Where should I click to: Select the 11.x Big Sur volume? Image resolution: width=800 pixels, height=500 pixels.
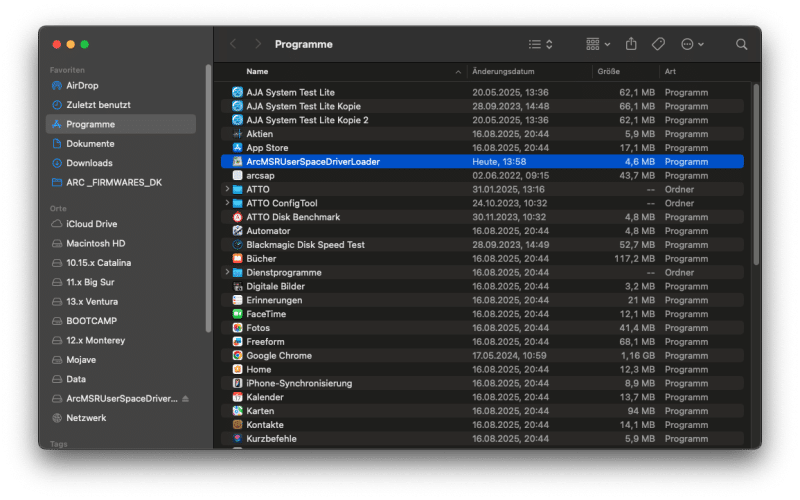pos(121,282)
